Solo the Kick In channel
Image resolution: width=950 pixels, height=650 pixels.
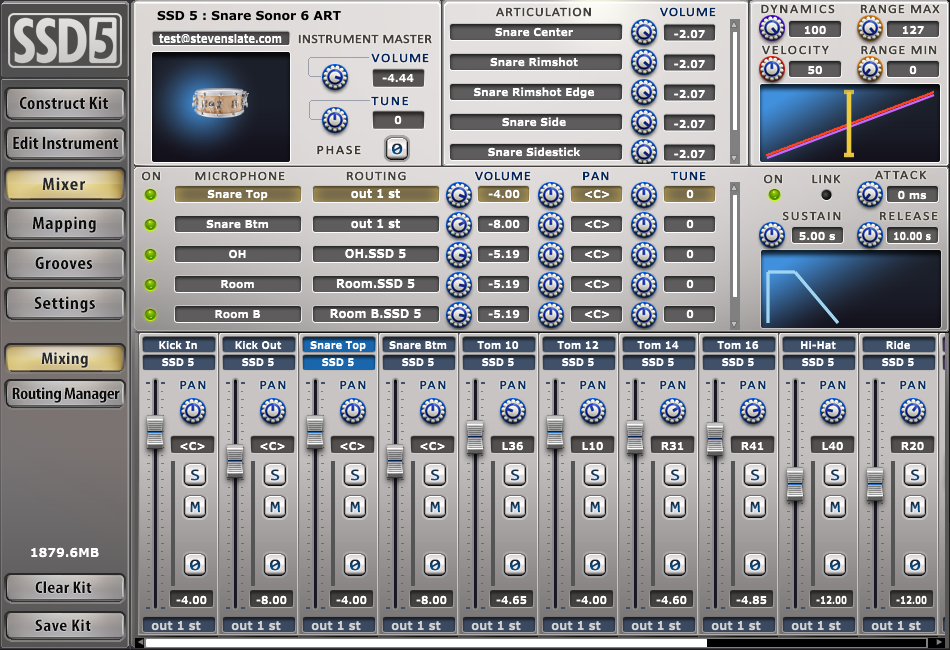[194, 475]
